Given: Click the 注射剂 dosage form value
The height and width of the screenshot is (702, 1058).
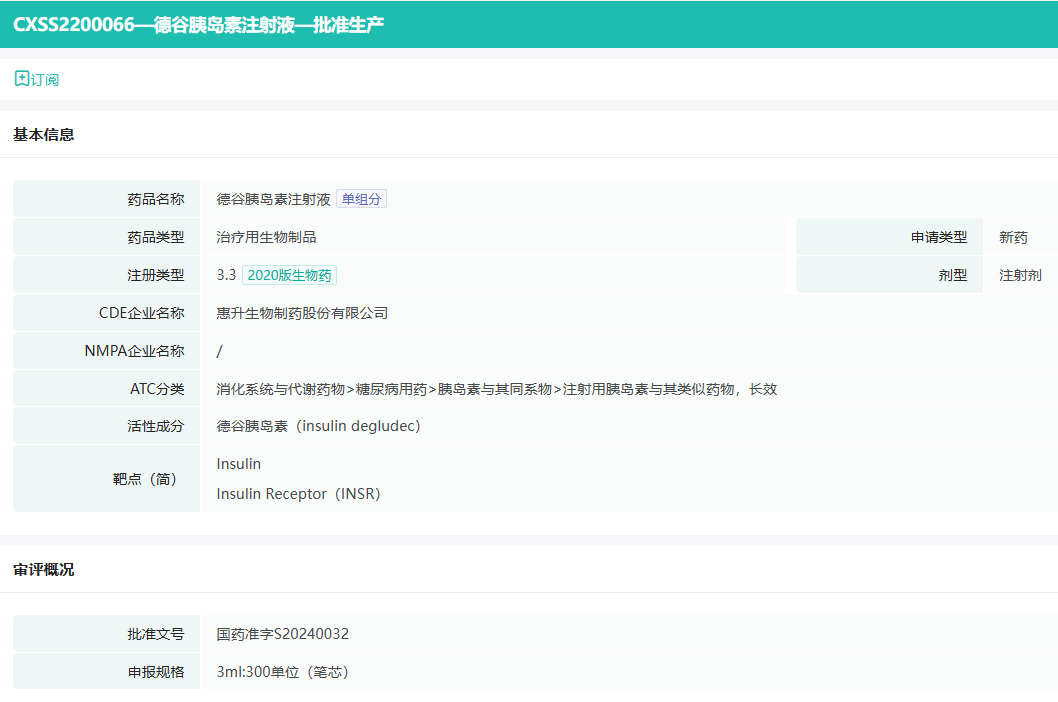Looking at the screenshot, I should click(x=1020, y=275).
